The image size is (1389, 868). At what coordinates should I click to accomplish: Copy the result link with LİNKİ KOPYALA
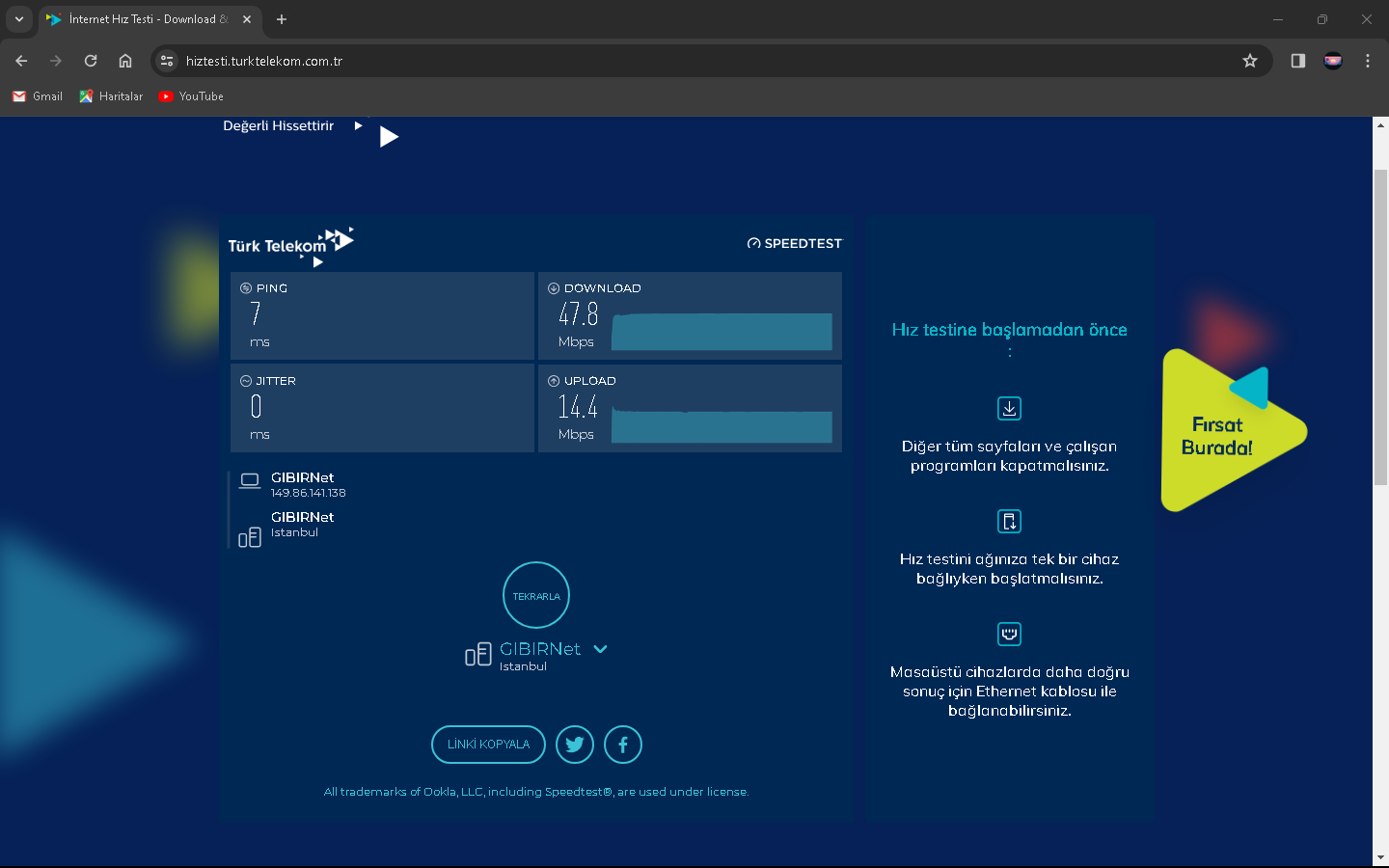tap(488, 745)
